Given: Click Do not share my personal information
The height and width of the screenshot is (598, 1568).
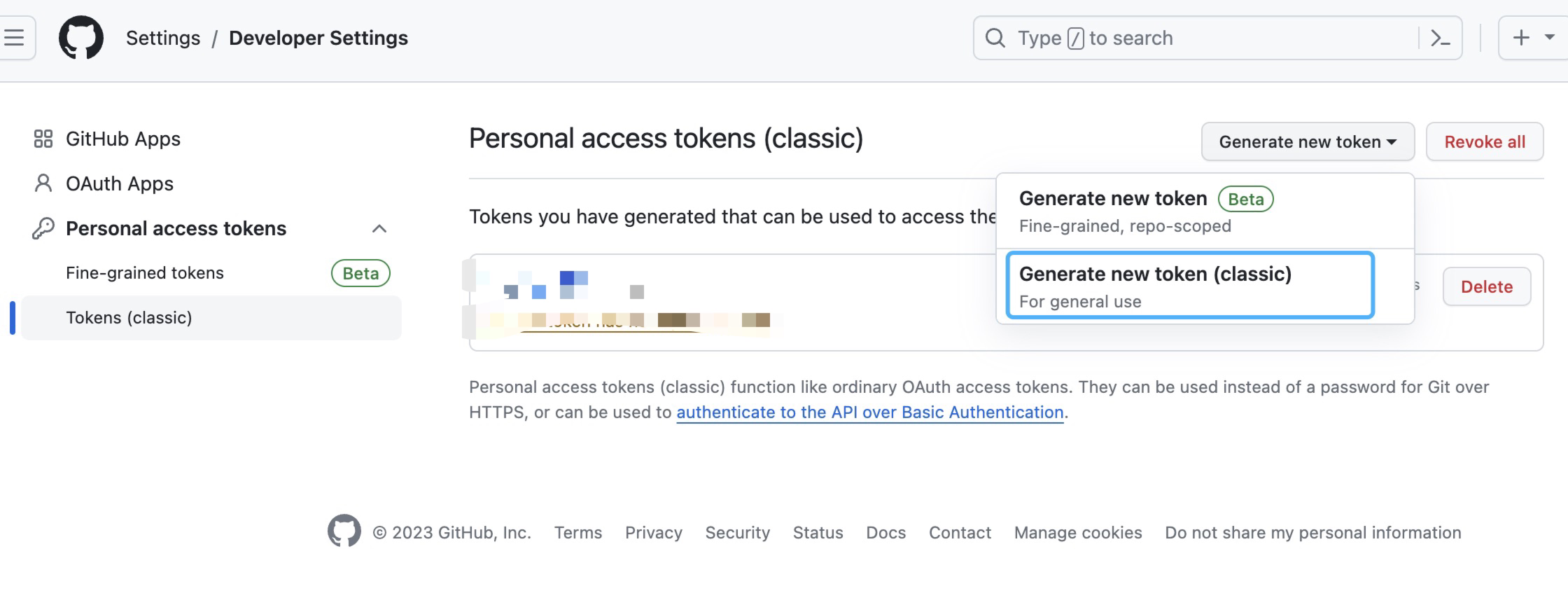Looking at the screenshot, I should (1313, 533).
